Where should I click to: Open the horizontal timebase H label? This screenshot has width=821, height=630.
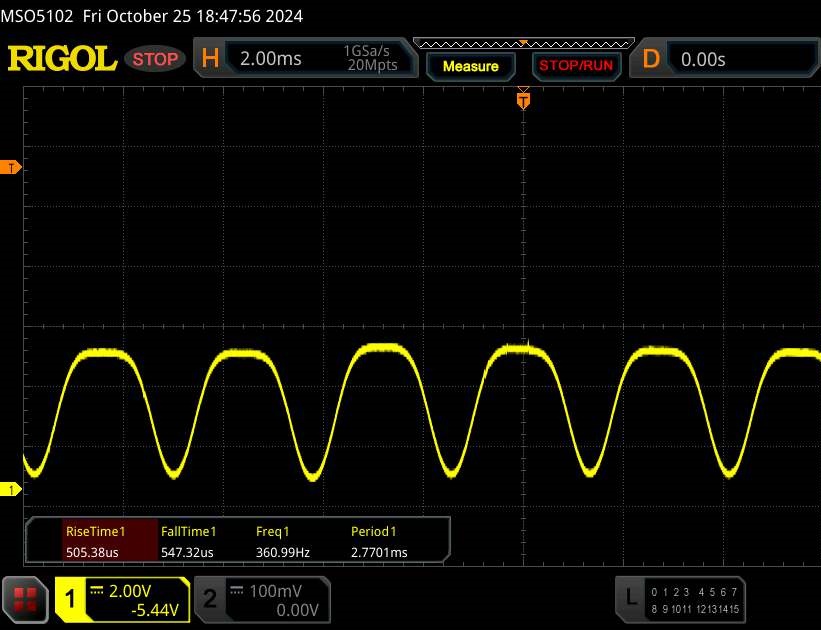[210, 58]
